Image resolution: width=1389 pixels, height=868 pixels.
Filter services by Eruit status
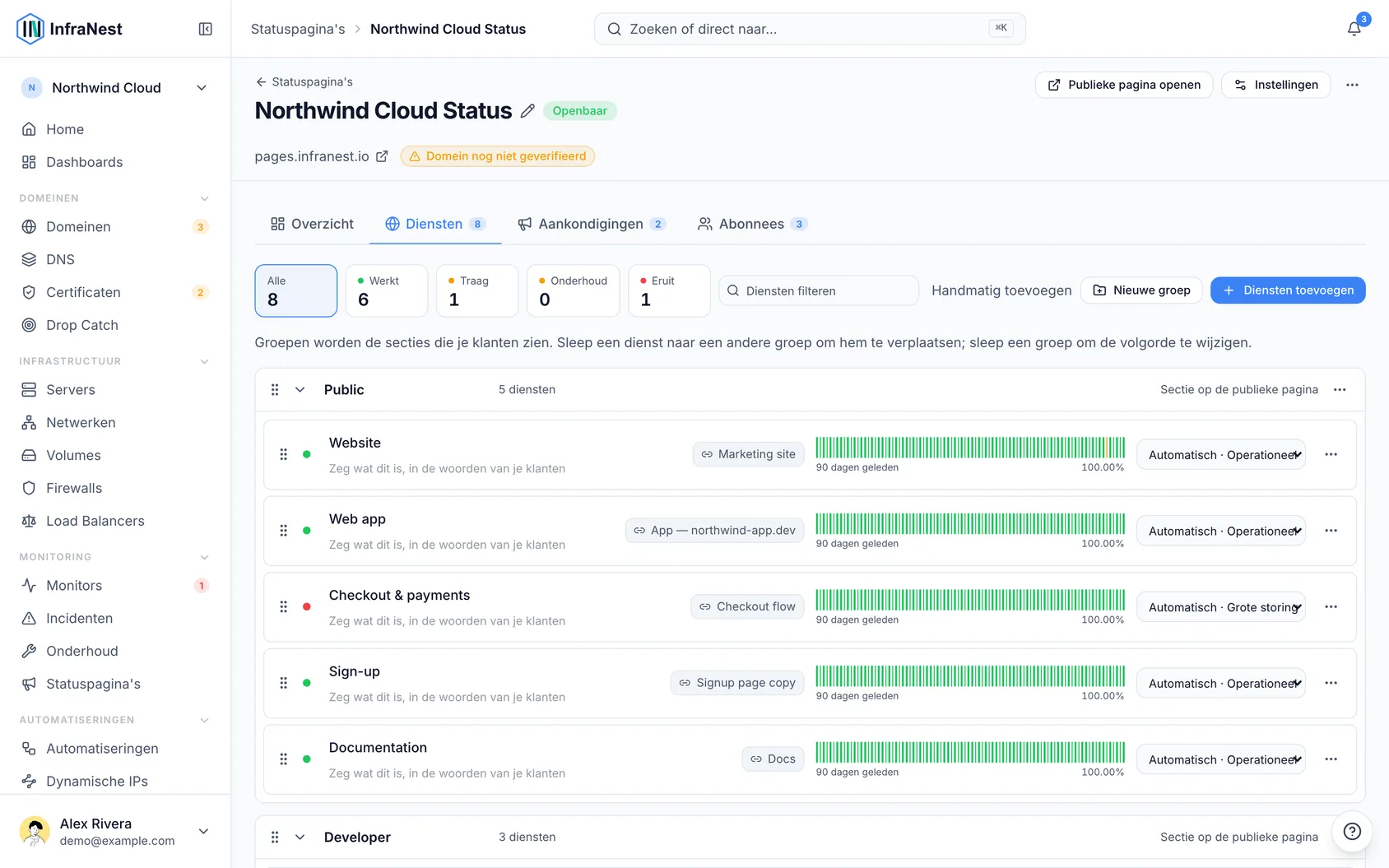[669, 290]
